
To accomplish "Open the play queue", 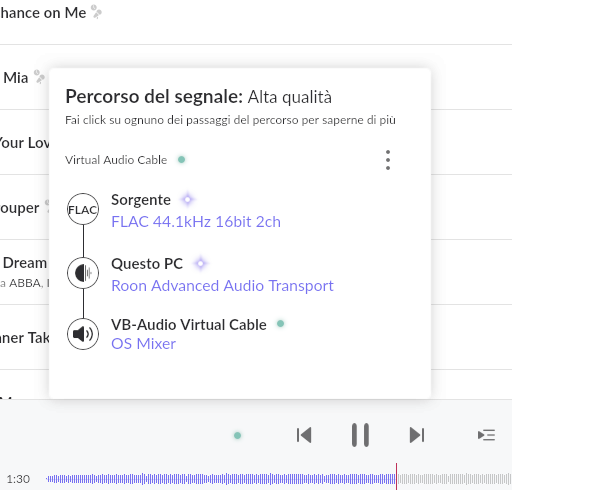I will click(x=487, y=435).
